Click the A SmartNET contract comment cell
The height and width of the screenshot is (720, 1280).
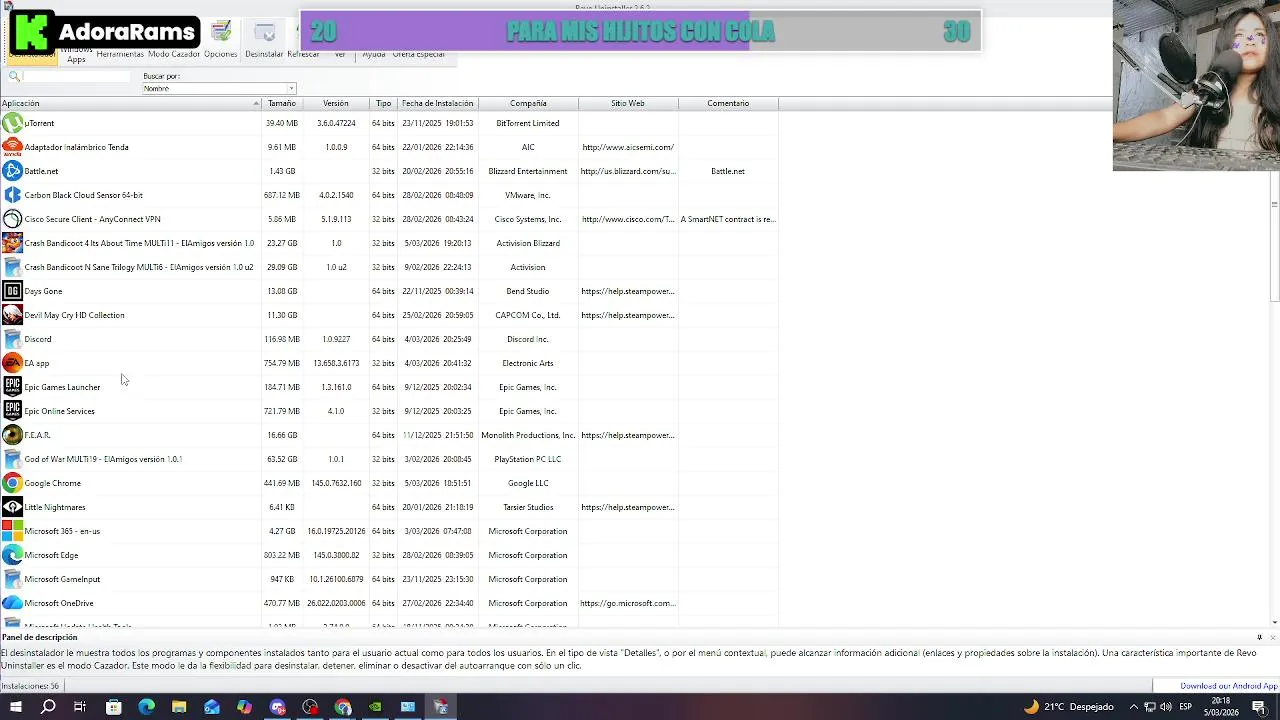point(728,219)
